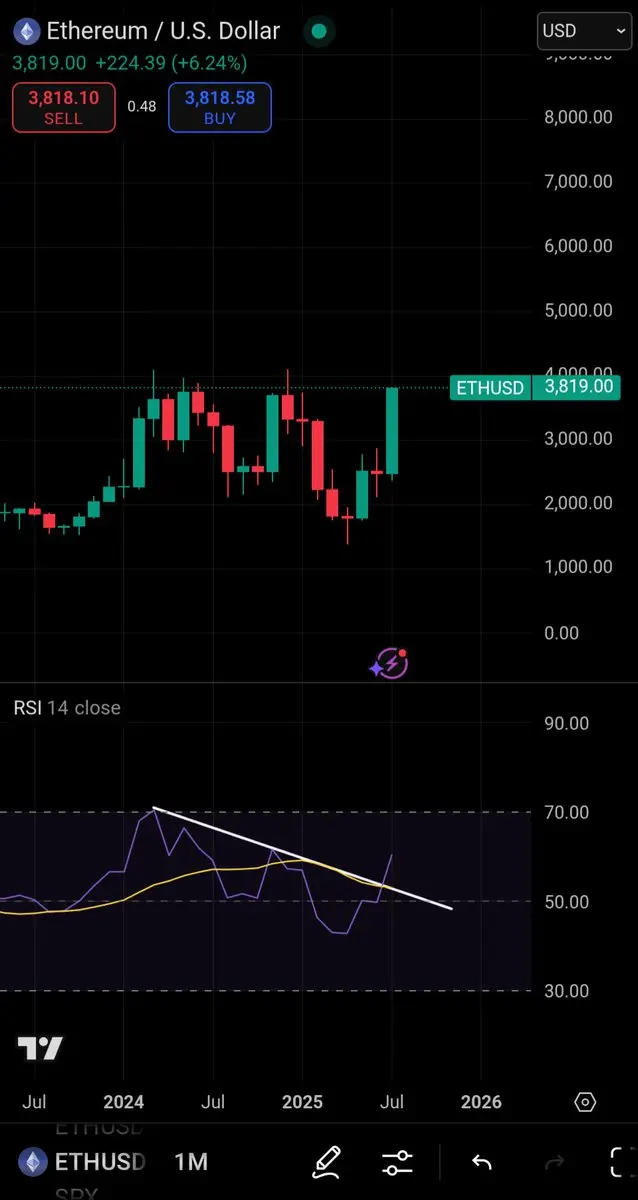This screenshot has width=638, height=1200.
Task: Click the 2026 label on time axis
Action: pos(481,1102)
